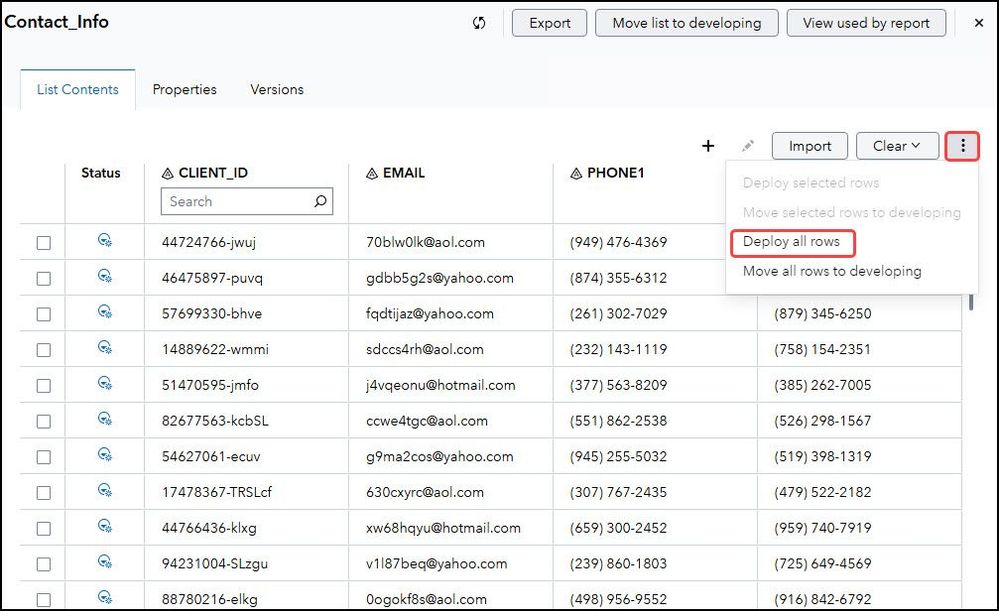Click the View used by report button
The image size is (999, 611).
pyautogui.click(x=866, y=23)
